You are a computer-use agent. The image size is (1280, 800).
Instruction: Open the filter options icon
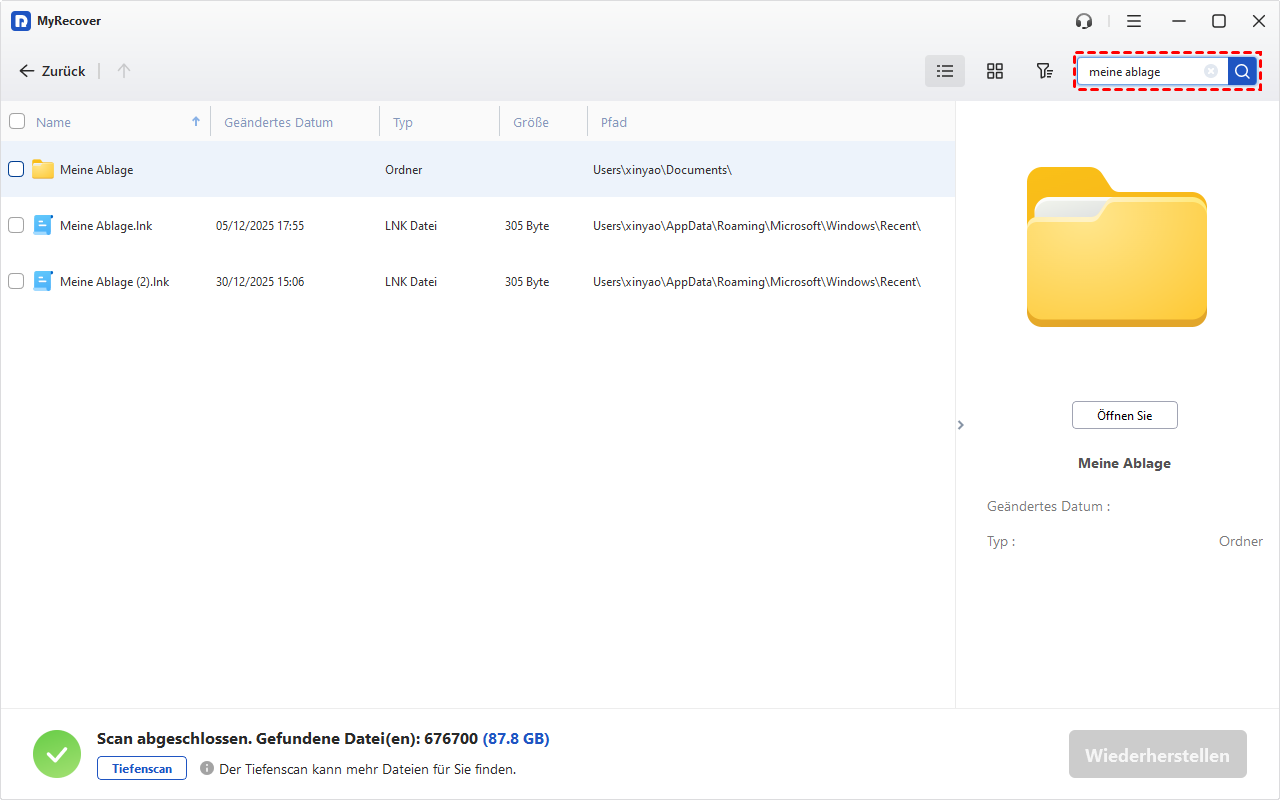point(1044,71)
